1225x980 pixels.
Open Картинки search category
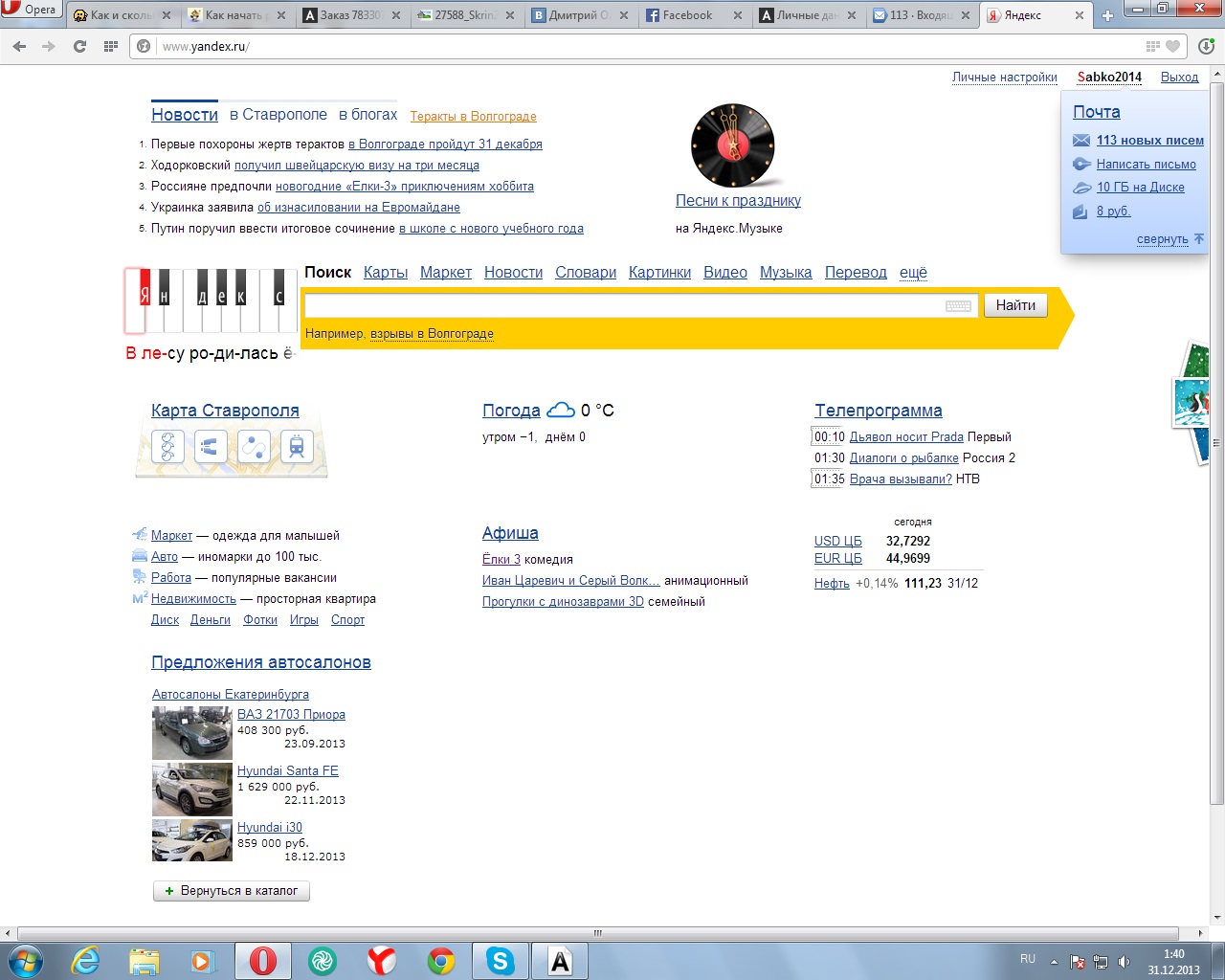coord(659,273)
